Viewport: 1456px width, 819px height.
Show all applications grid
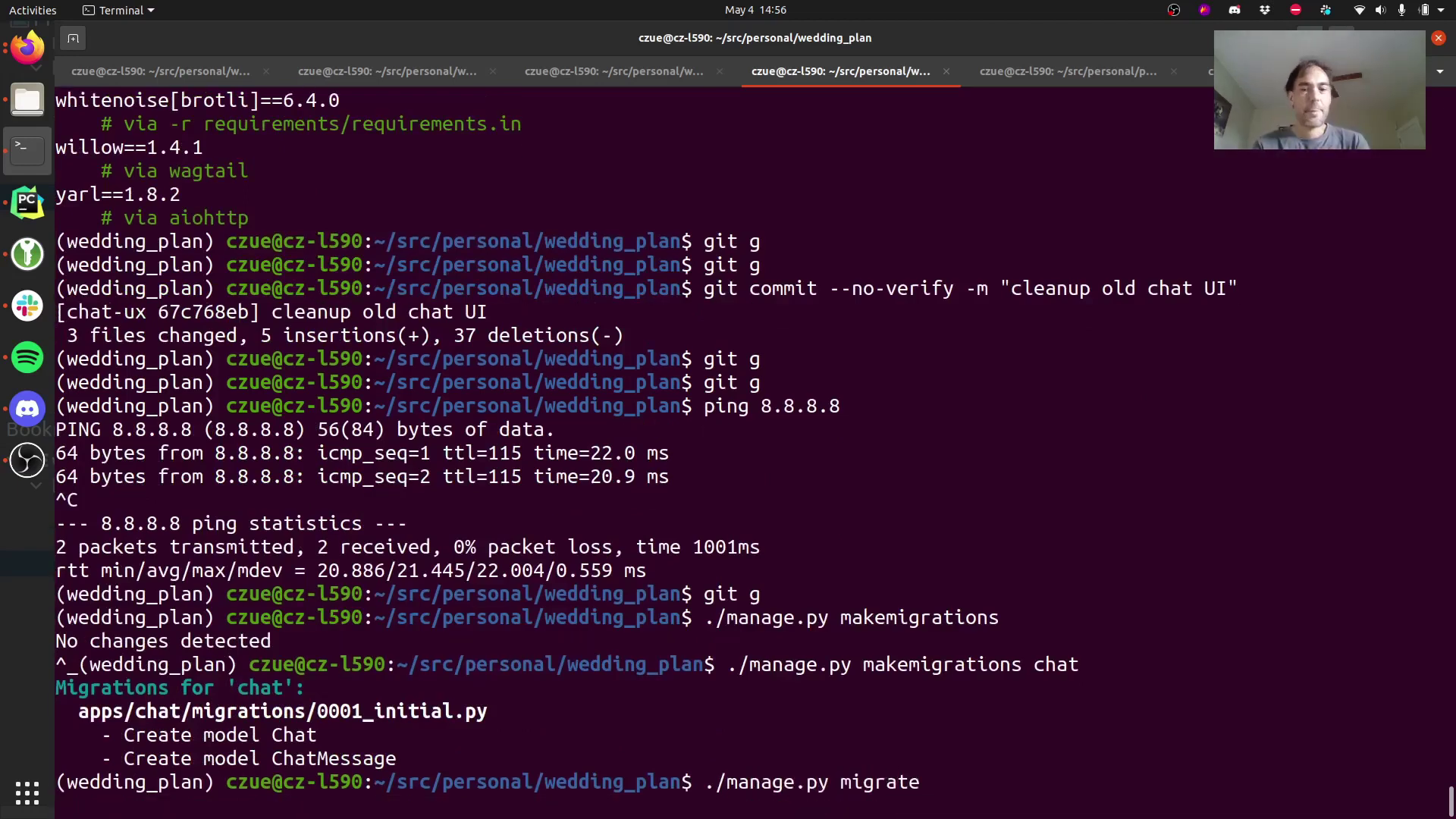pyautogui.click(x=27, y=792)
